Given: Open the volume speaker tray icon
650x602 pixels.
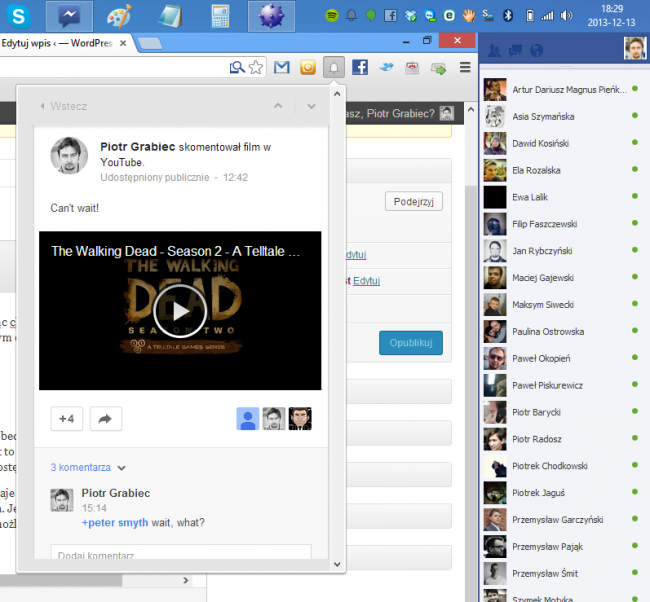Looking at the screenshot, I should click(x=566, y=16).
